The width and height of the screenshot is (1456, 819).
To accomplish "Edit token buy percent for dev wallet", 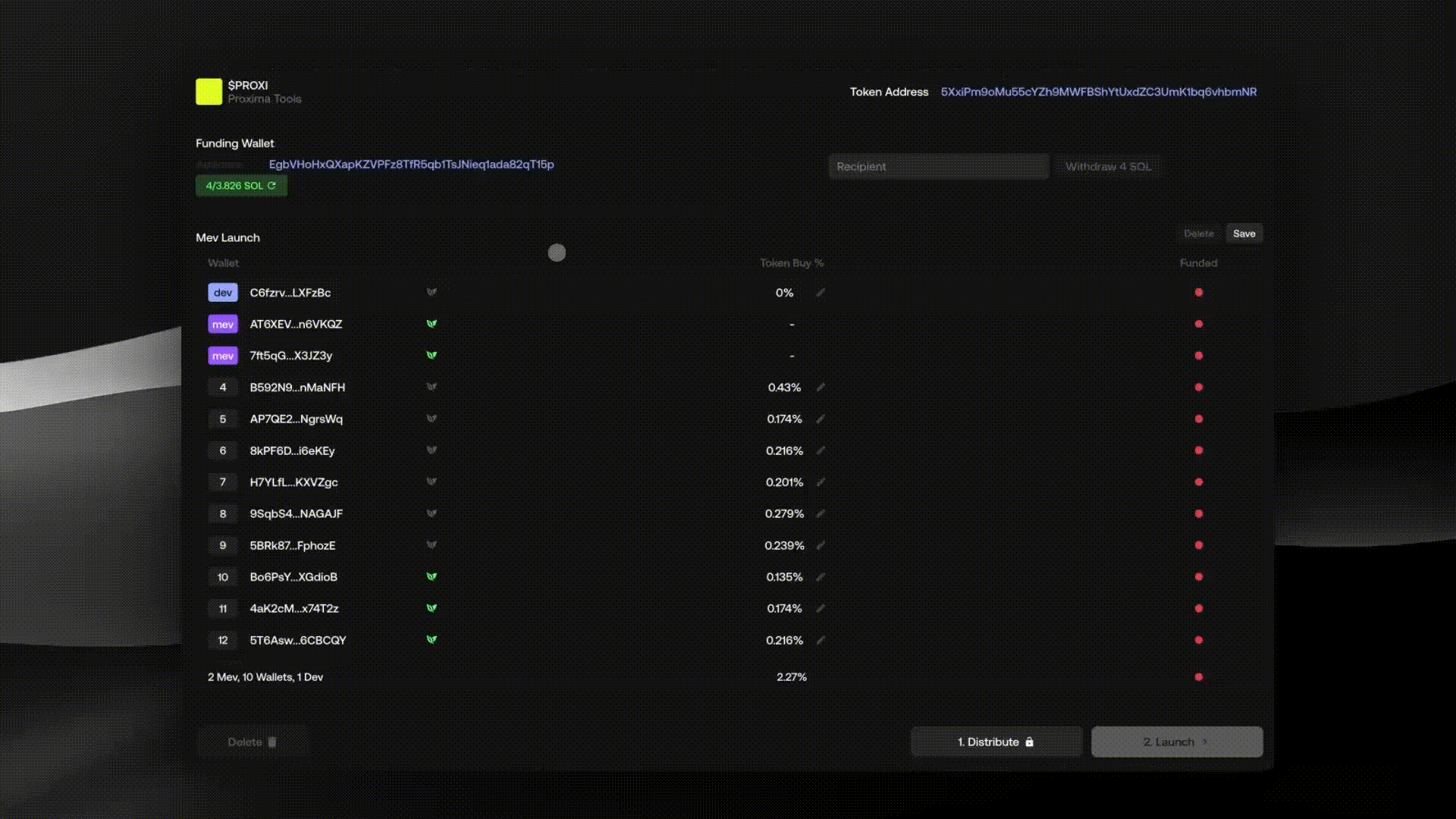I will coord(821,293).
